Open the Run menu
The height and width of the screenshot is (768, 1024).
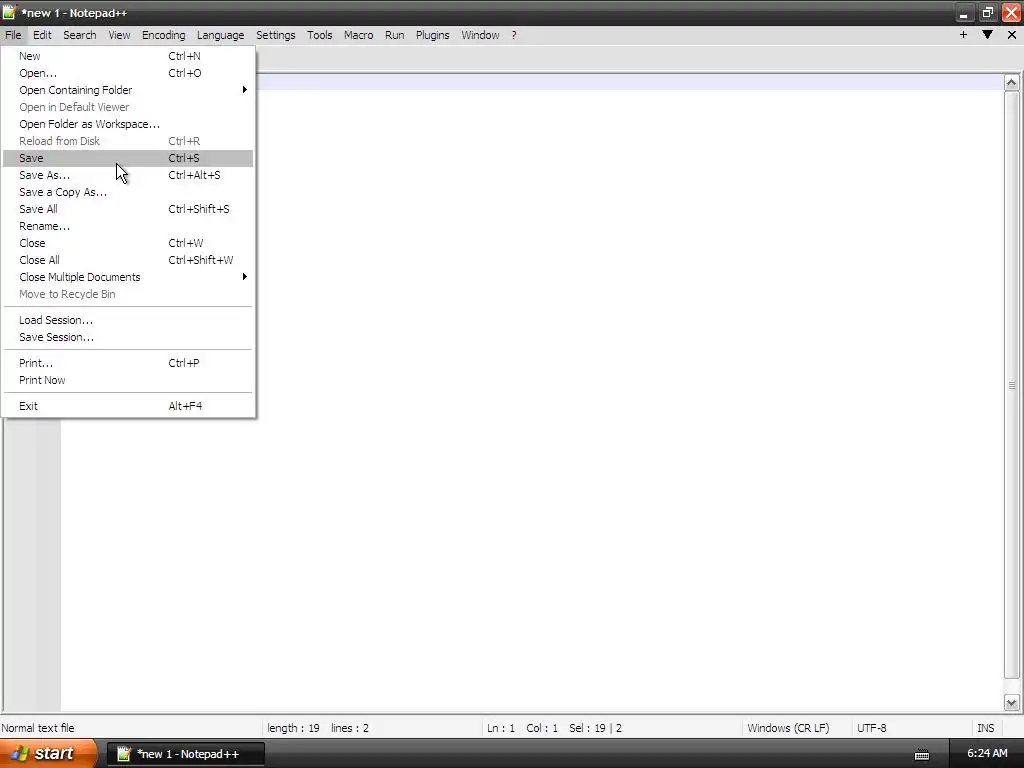tap(394, 35)
